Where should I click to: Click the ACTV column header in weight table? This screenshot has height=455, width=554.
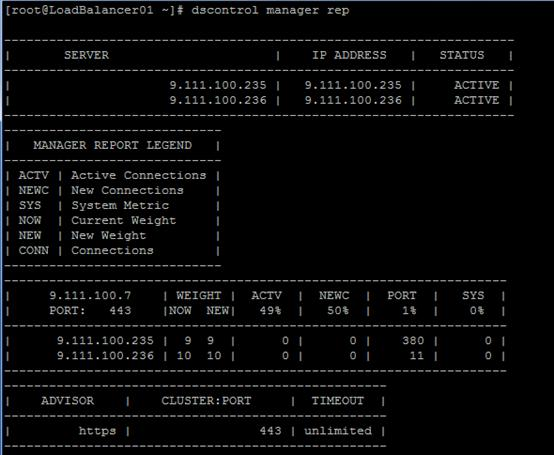click(266, 295)
